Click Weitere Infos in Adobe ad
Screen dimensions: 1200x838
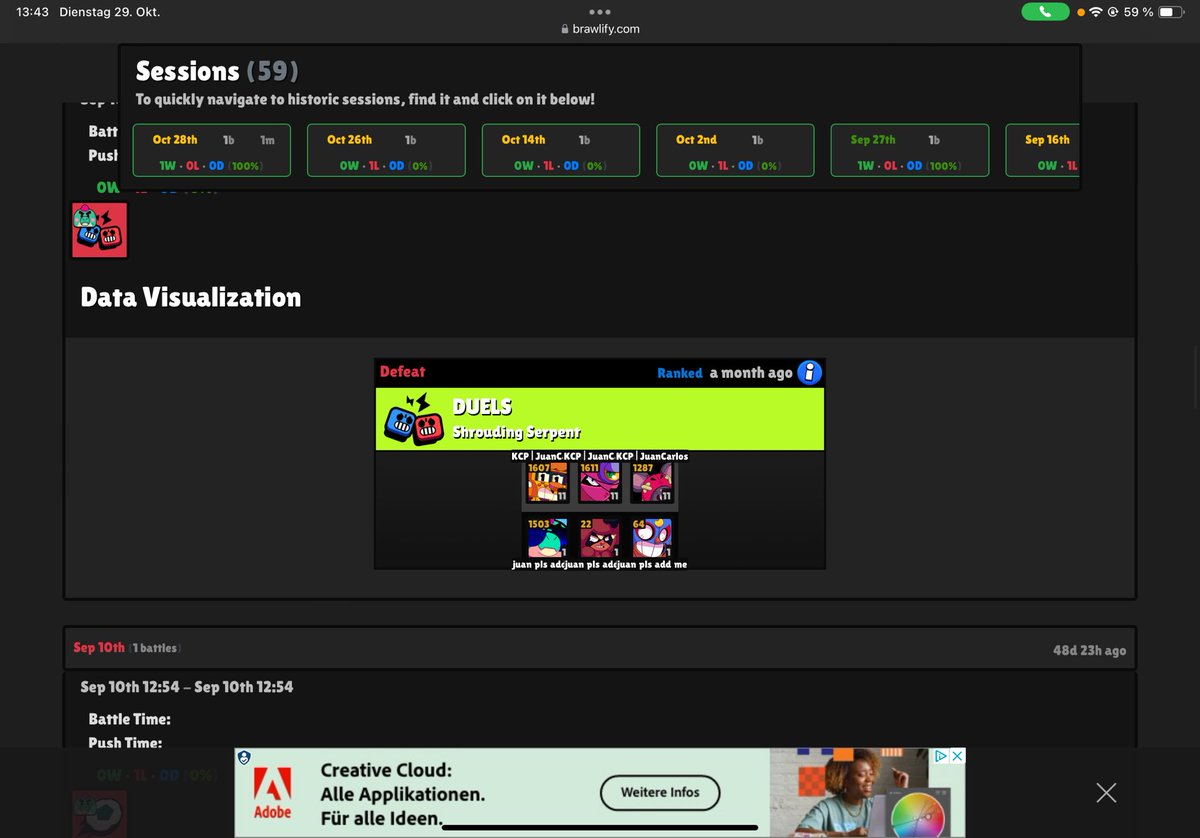click(x=660, y=792)
